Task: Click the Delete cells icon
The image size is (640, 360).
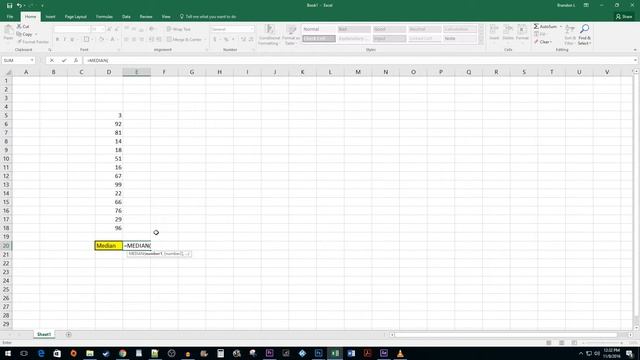Action: [x=508, y=29]
